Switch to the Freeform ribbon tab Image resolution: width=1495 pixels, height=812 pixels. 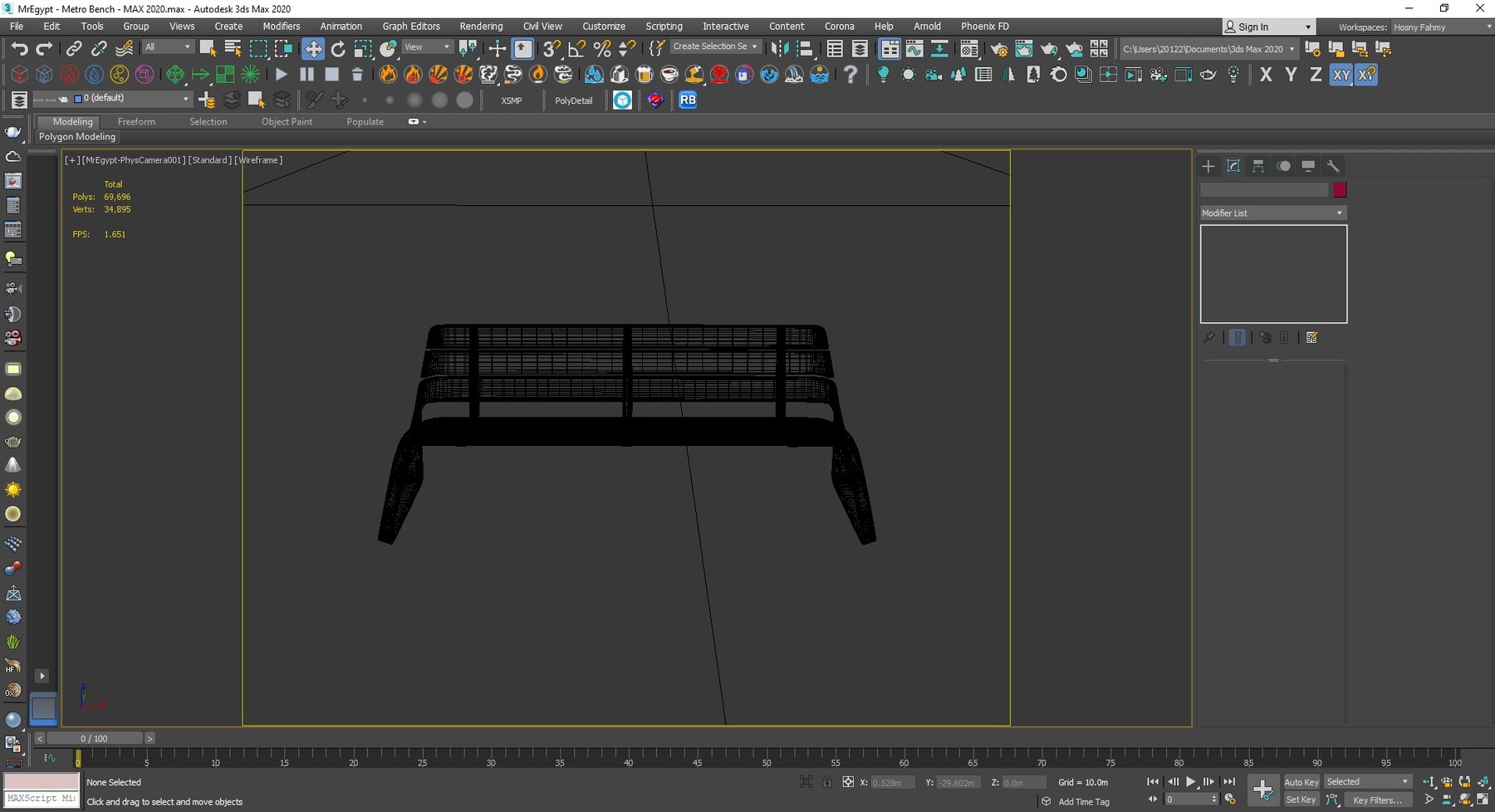pos(136,121)
